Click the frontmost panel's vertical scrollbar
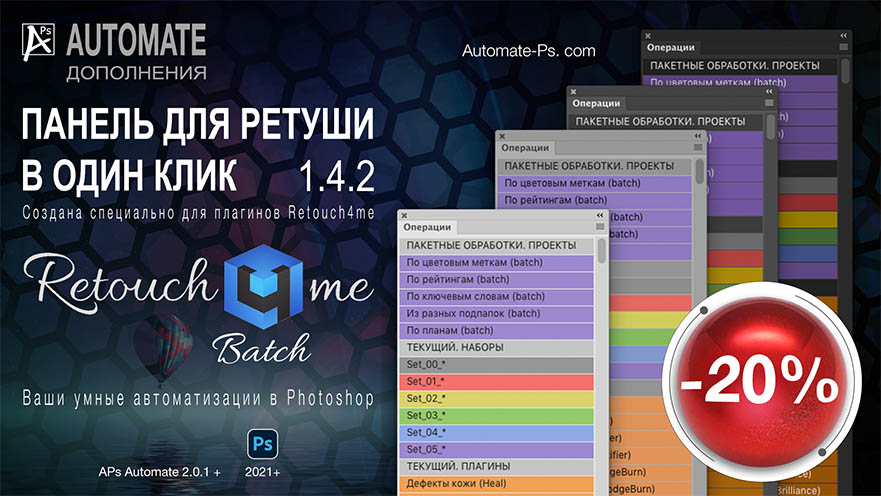 pyautogui.click(x=602, y=251)
